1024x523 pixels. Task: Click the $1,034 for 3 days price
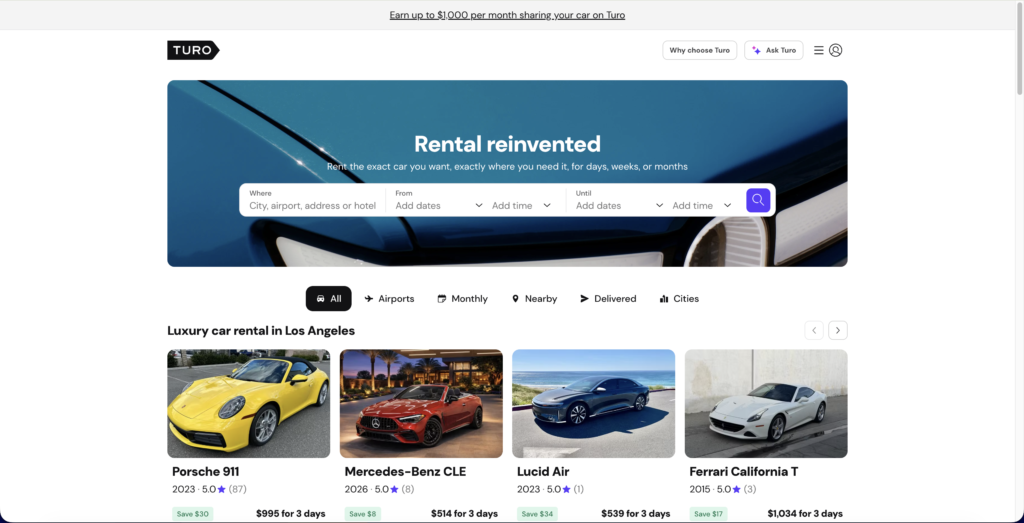coord(805,514)
